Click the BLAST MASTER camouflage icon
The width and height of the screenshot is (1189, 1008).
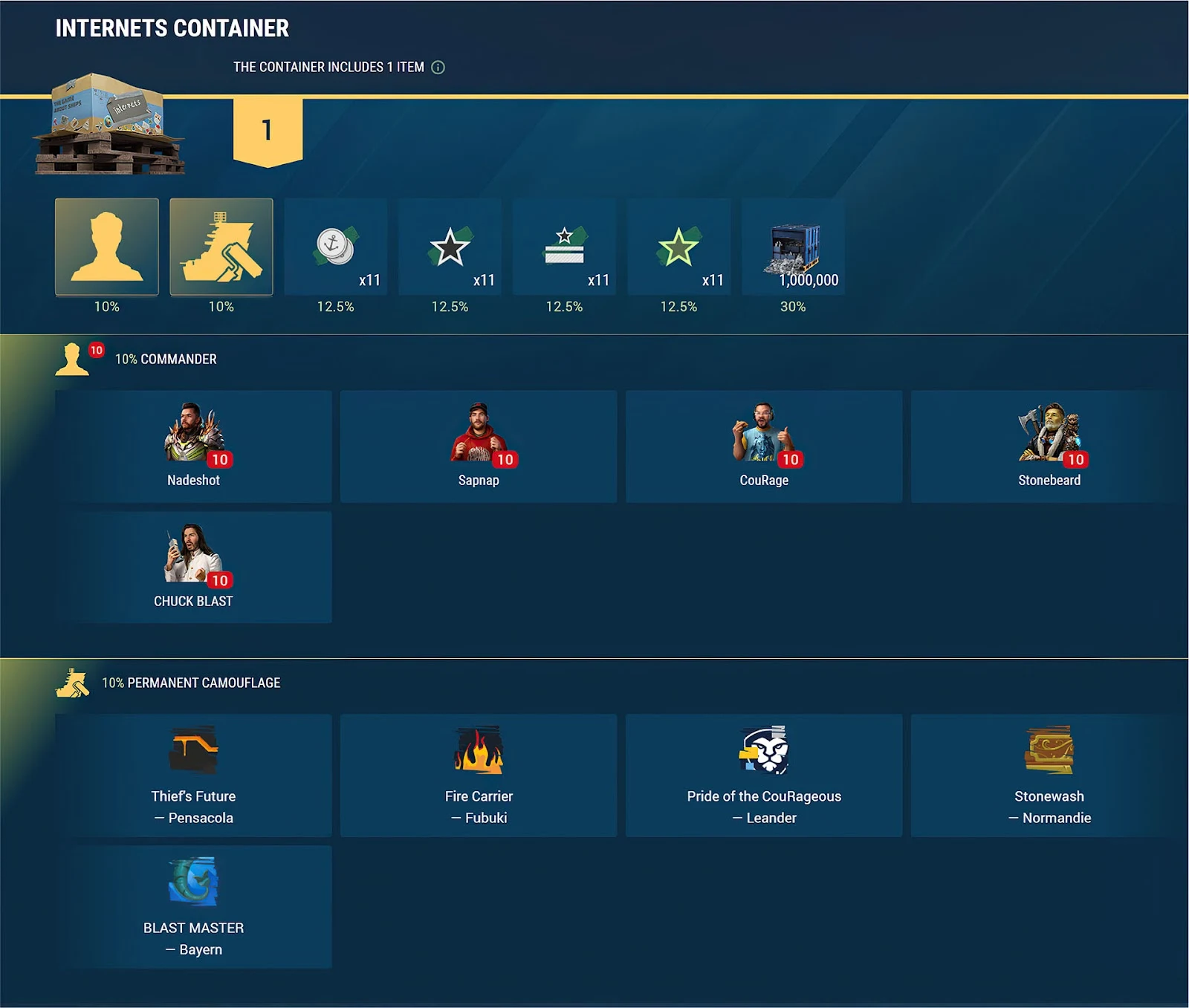pyautogui.click(x=193, y=882)
